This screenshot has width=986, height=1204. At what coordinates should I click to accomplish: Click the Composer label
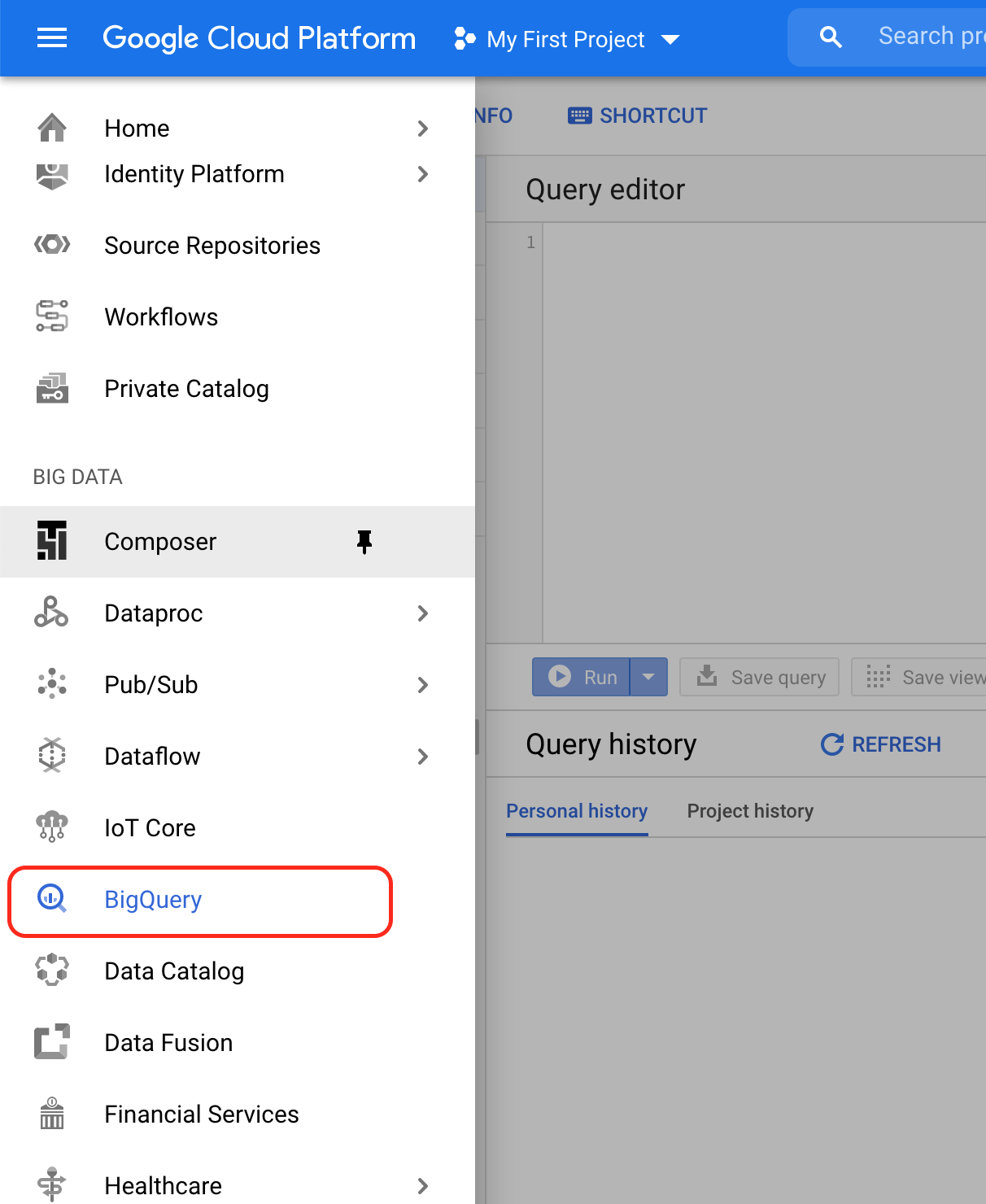pos(160,542)
